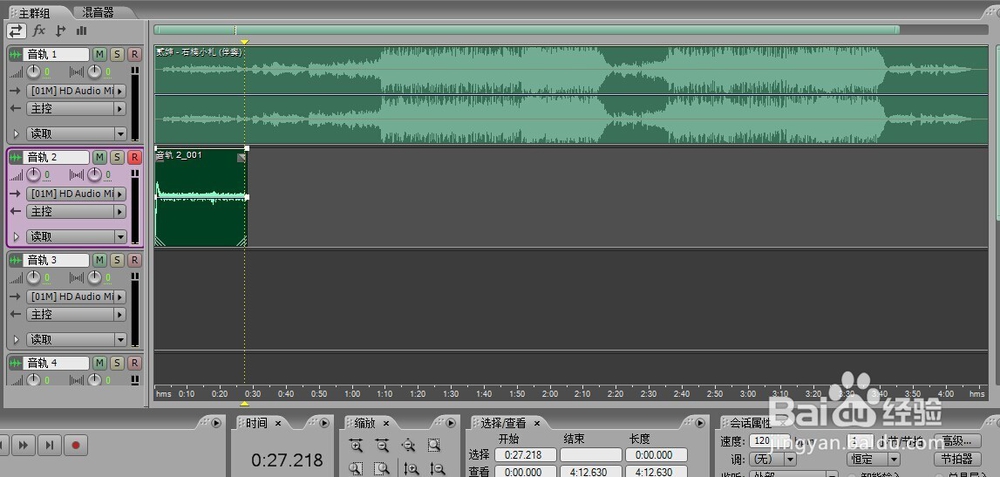Open 音轨 2 output 主控 menu
Viewport: 1000px width, 477px height.
[76, 211]
